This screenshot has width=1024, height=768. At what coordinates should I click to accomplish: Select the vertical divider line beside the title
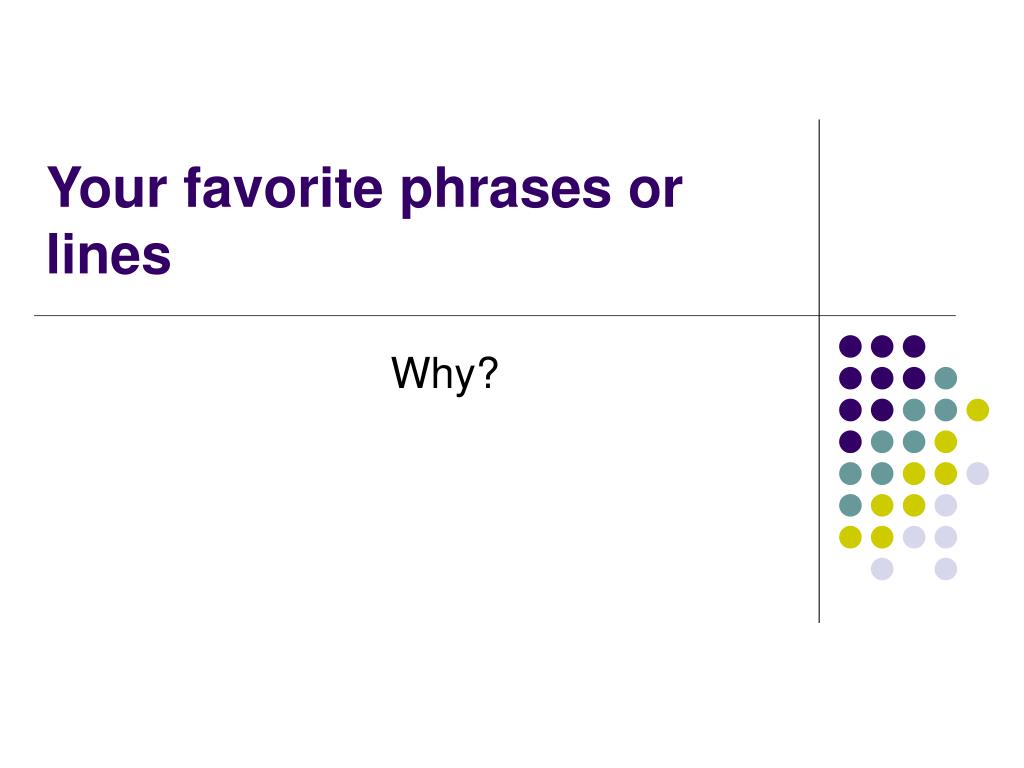click(819, 371)
